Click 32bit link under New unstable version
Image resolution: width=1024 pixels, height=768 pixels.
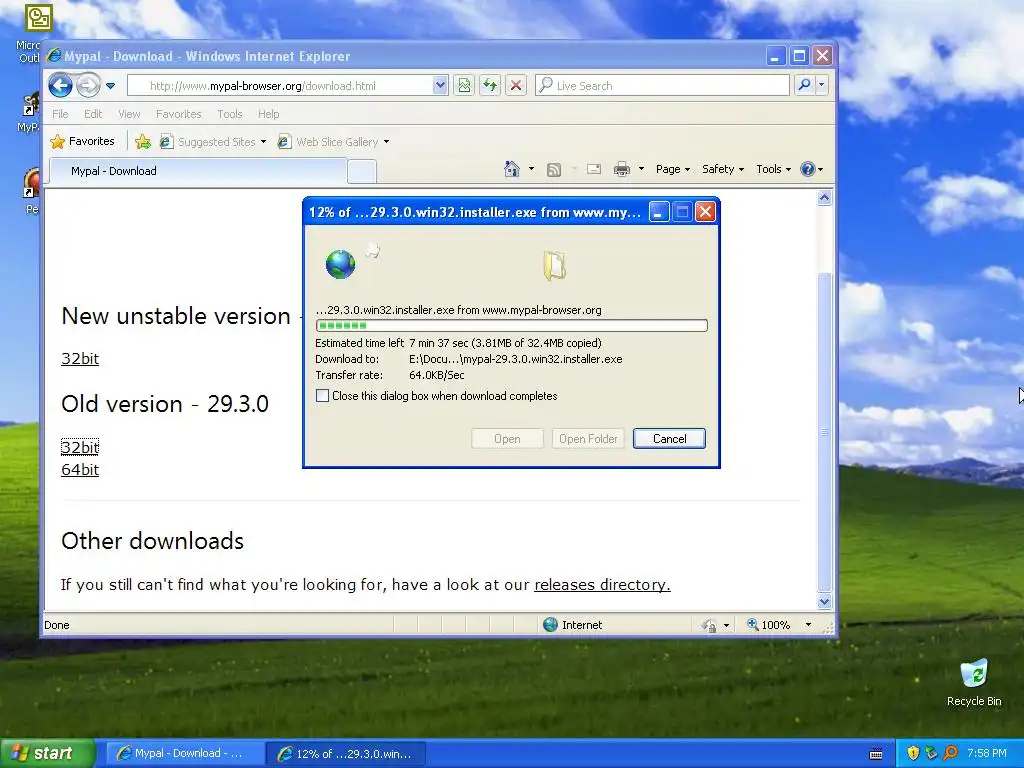(x=80, y=359)
